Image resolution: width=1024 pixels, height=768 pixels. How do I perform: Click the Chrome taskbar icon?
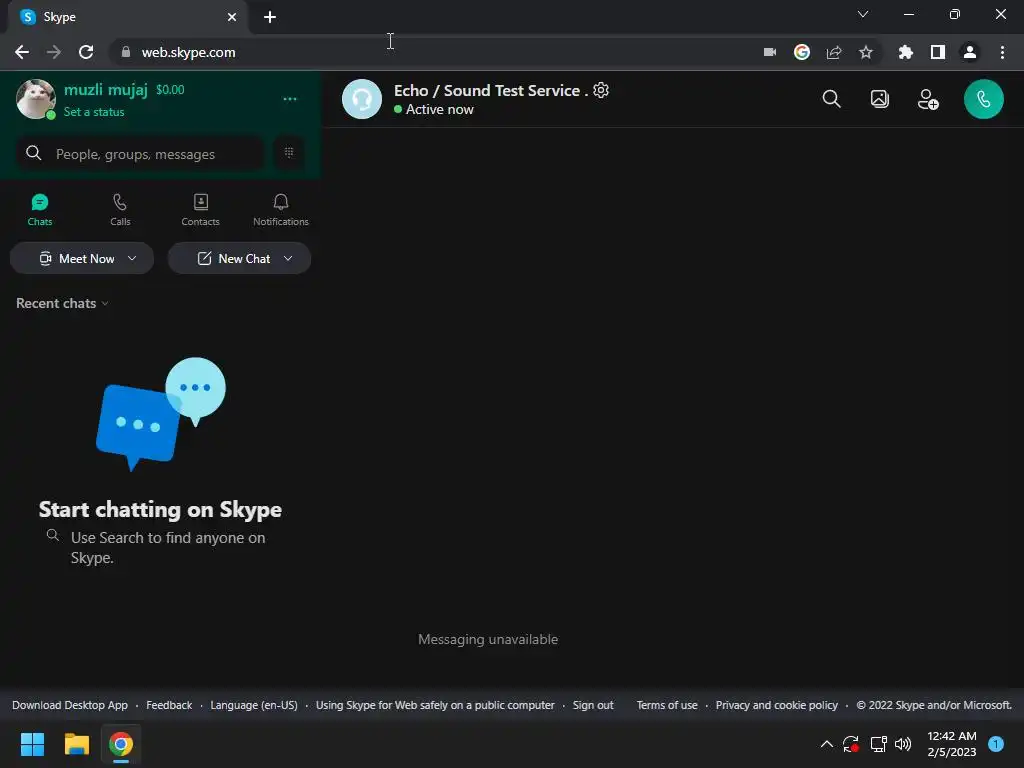coord(121,744)
